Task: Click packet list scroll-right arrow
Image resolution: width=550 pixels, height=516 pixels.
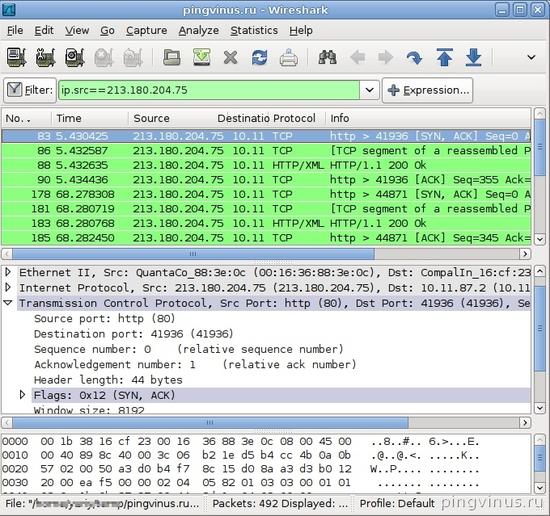Action: tap(525, 254)
